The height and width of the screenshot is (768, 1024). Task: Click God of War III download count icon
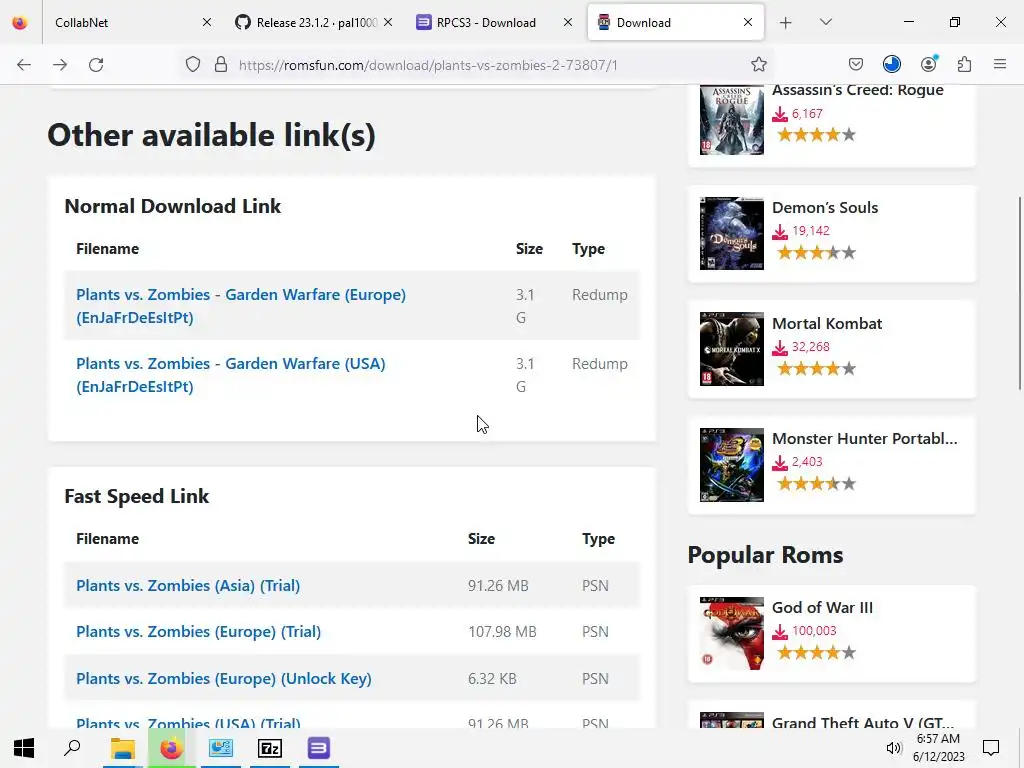780,632
